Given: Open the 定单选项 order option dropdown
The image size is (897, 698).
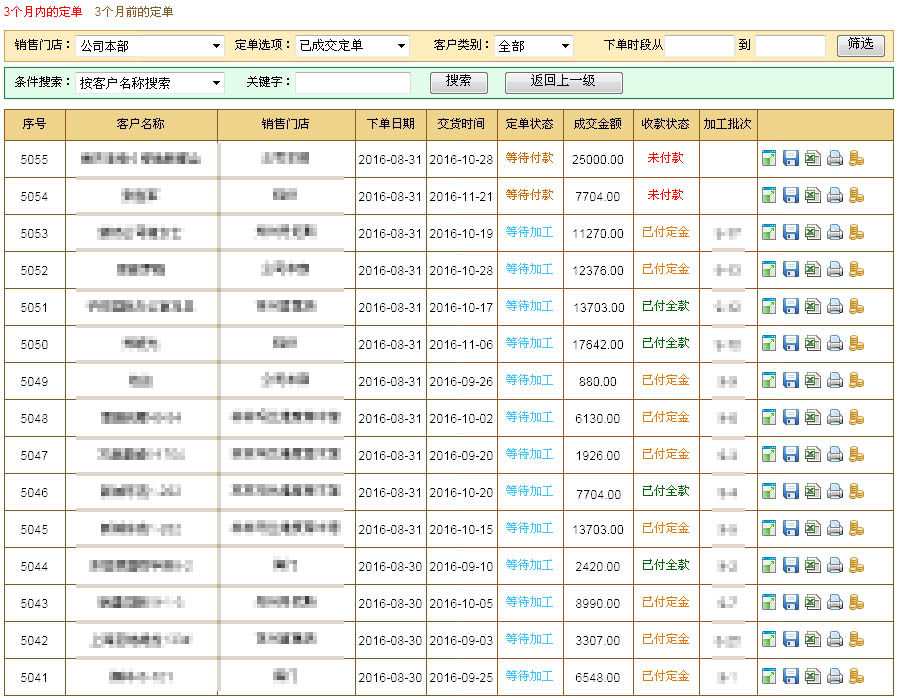Looking at the screenshot, I should pyautogui.click(x=353, y=46).
